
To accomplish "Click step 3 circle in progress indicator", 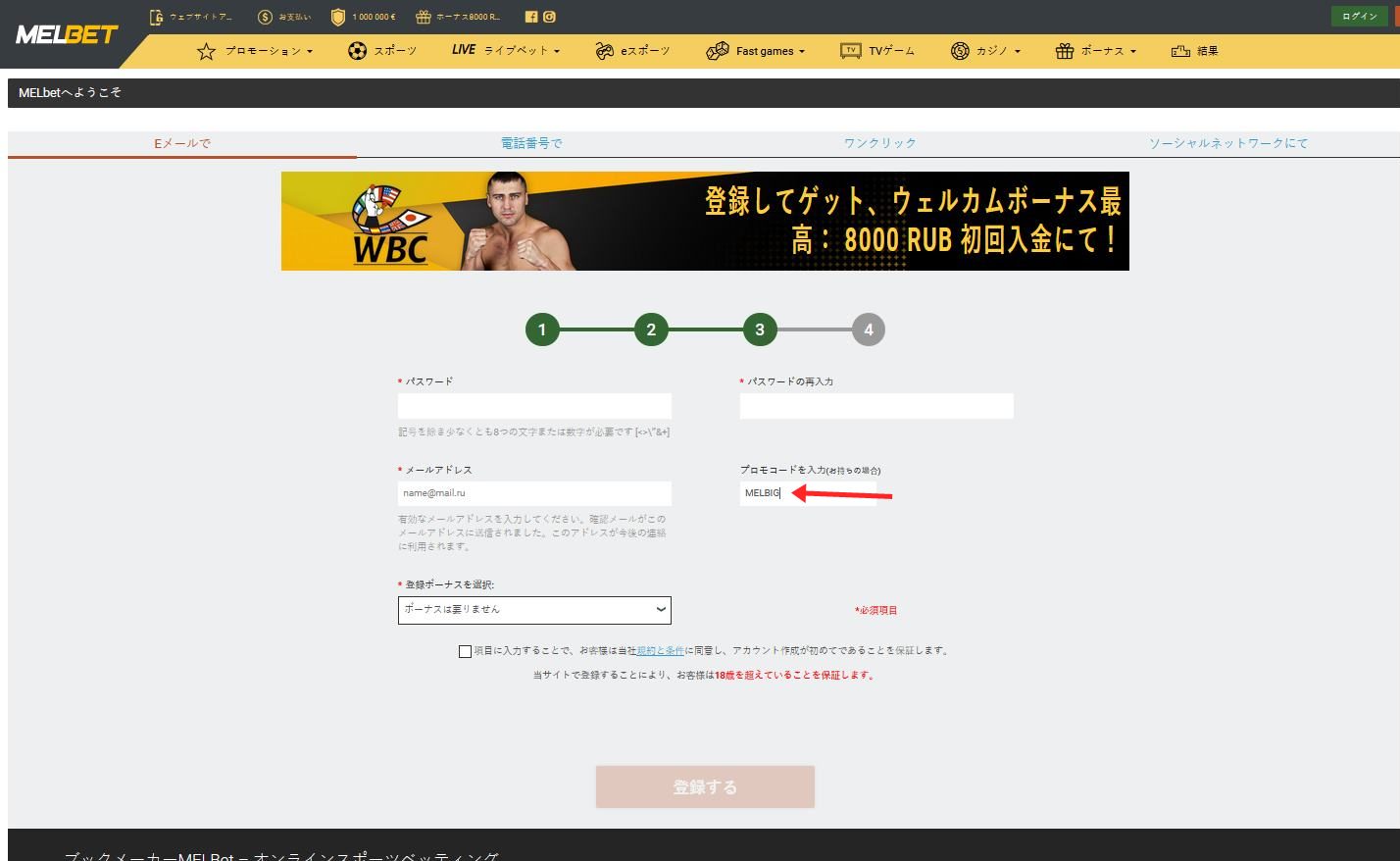I will [x=760, y=329].
